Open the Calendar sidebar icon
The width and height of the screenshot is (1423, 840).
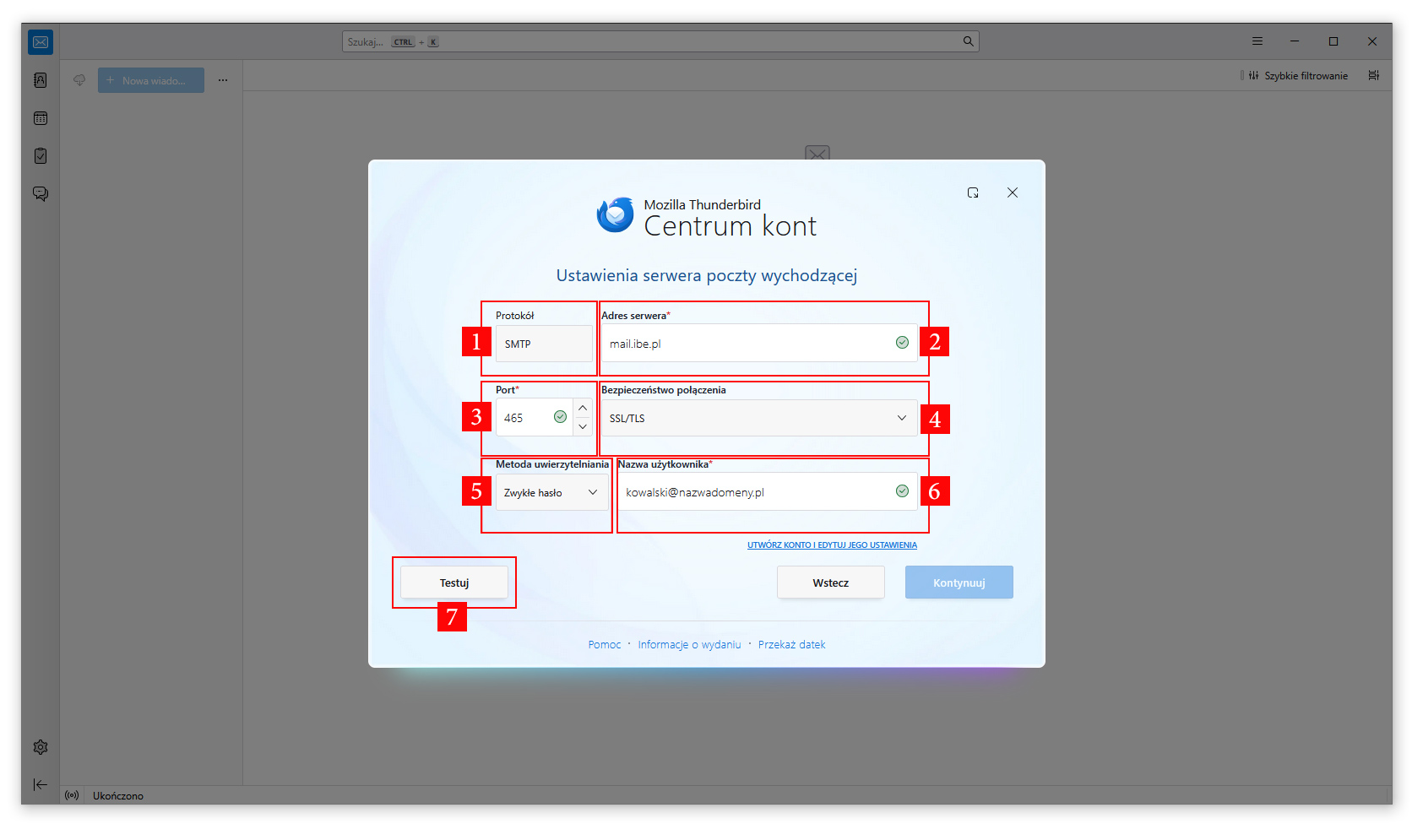point(41,118)
